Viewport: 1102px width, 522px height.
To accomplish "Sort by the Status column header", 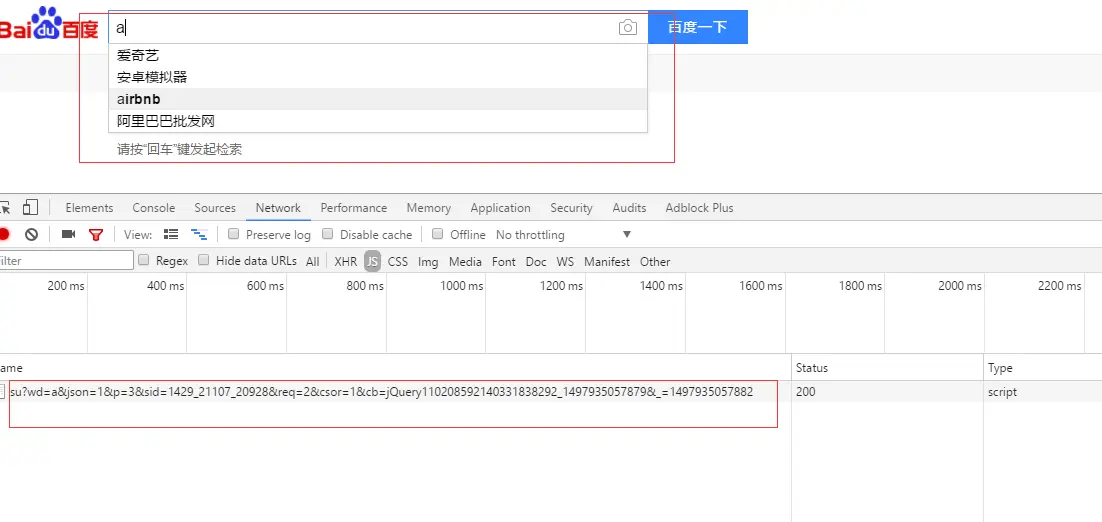I will [887, 367].
